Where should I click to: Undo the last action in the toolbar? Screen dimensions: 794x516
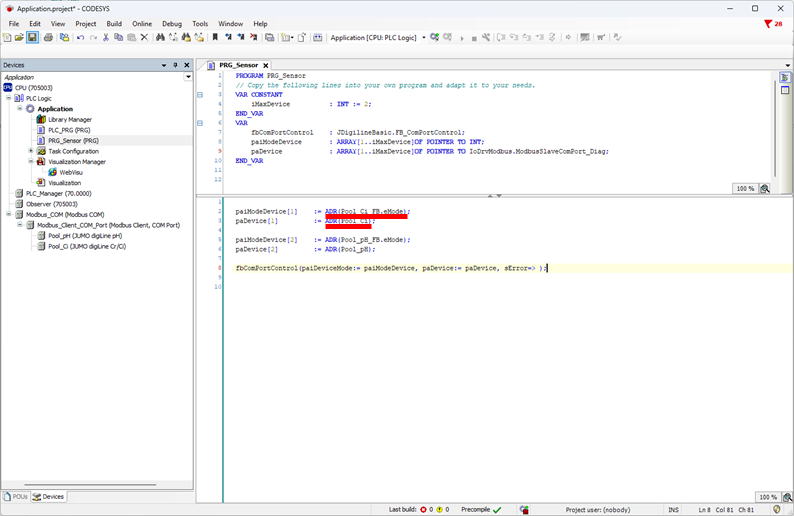coord(80,37)
